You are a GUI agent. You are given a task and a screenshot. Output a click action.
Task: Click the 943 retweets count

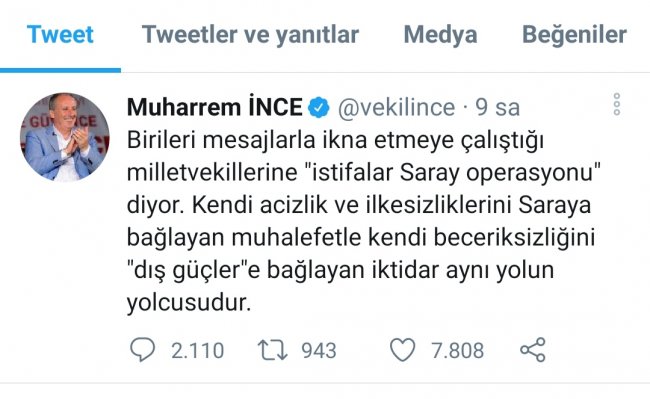point(318,351)
